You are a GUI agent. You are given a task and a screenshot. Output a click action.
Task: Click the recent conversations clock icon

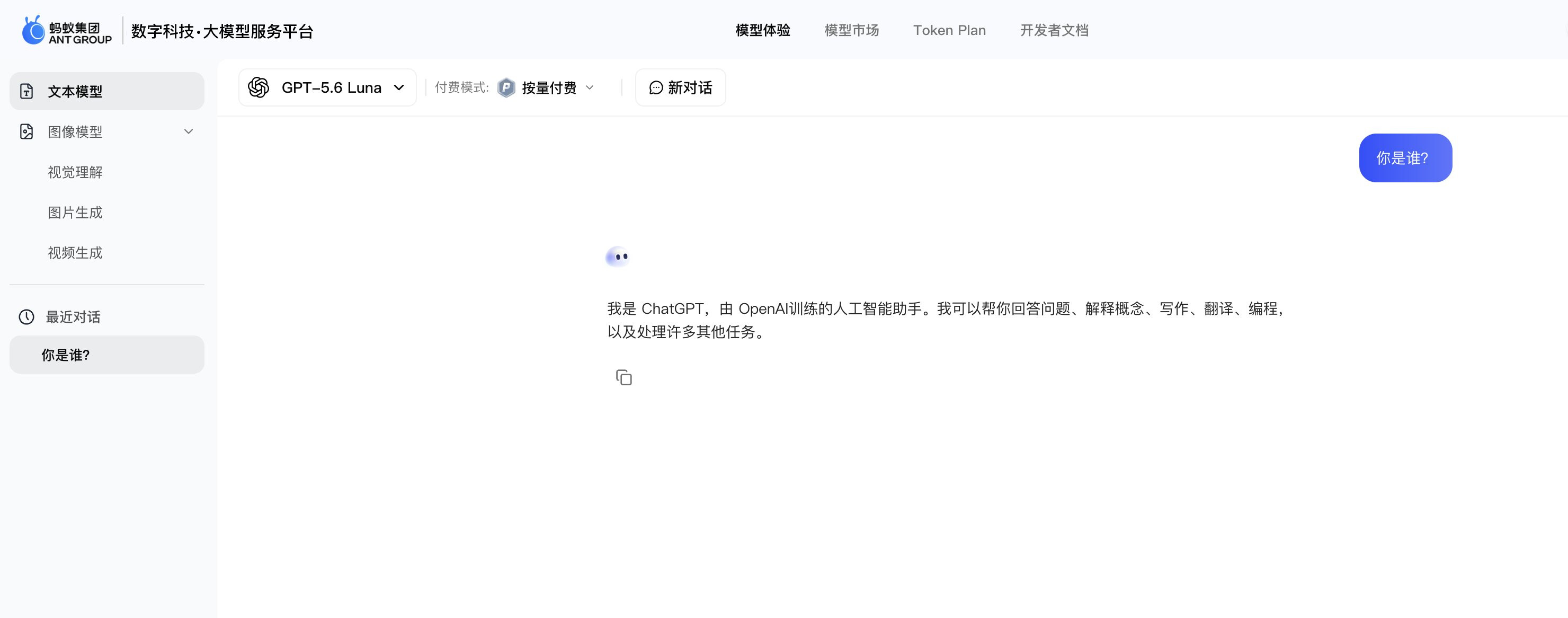(x=26, y=316)
